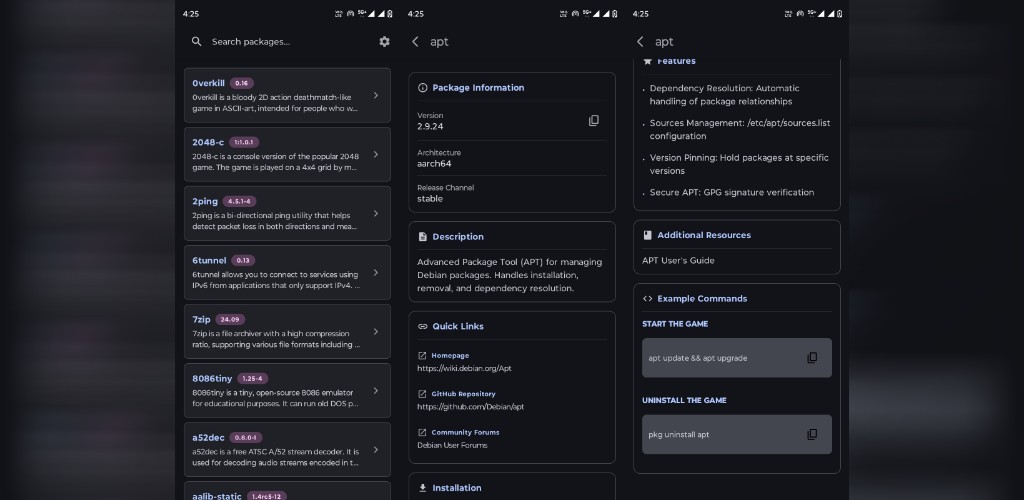Click the Secure APT feature line
Image resolution: width=1024 pixels, height=500 pixels.
731,193
